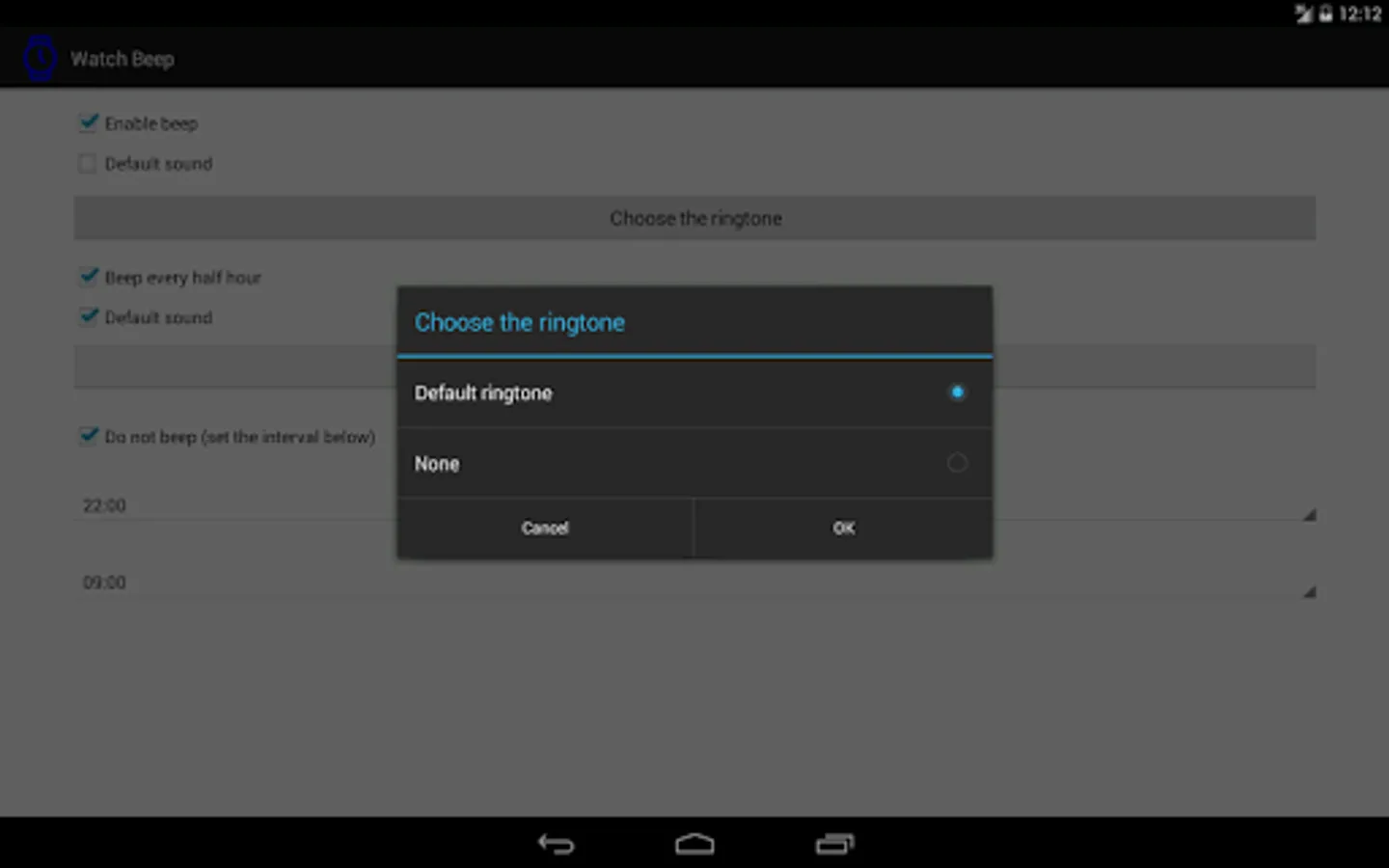Tap the battery status icon
The width and height of the screenshot is (1389, 868).
[1325, 14]
